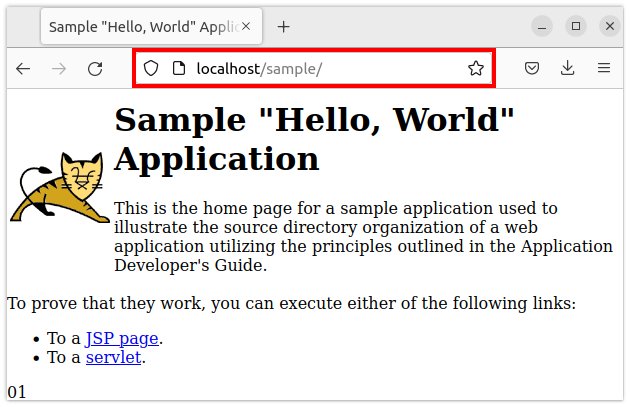The width and height of the screenshot is (630, 407).
Task: Go back using the back arrow
Action: click(23, 69)
